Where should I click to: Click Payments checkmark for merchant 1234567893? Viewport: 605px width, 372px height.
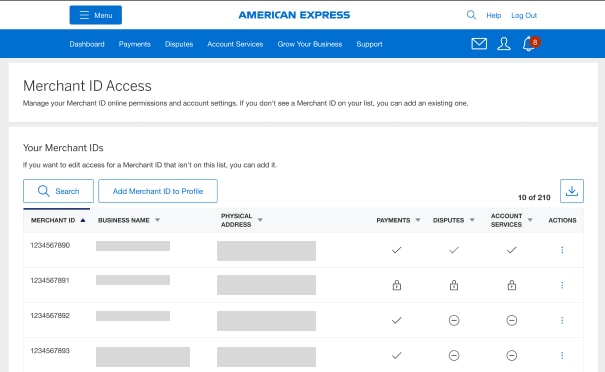pos(397,355)
